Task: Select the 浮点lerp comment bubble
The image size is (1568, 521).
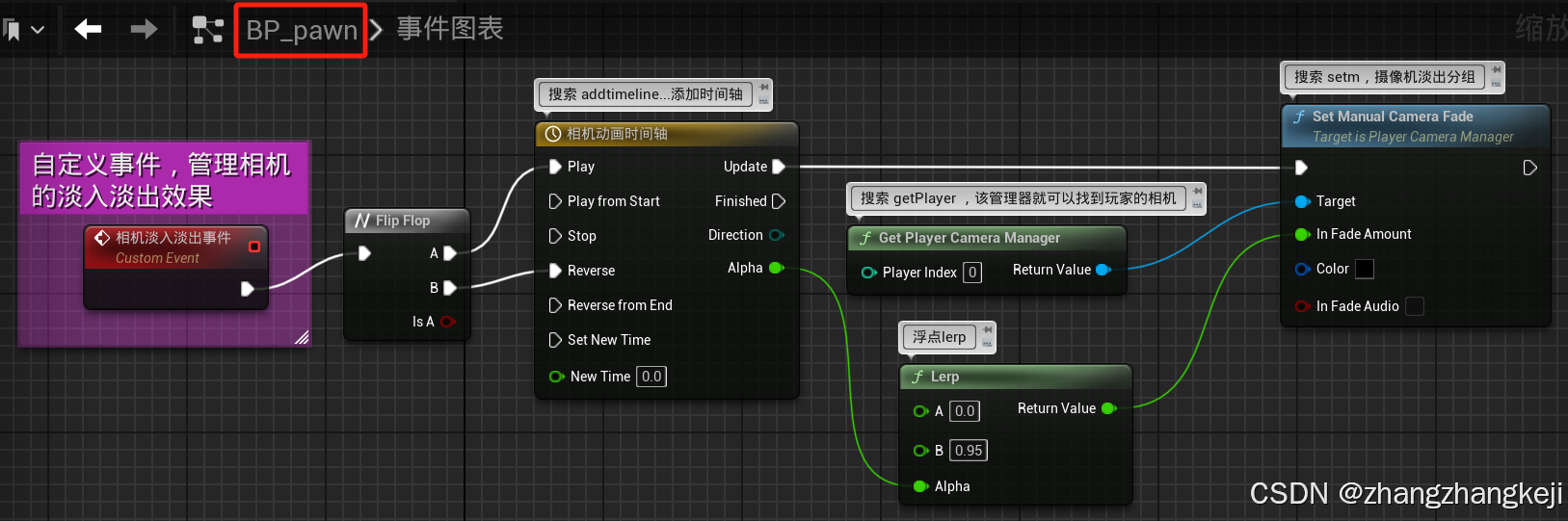Action: (939, 337)
